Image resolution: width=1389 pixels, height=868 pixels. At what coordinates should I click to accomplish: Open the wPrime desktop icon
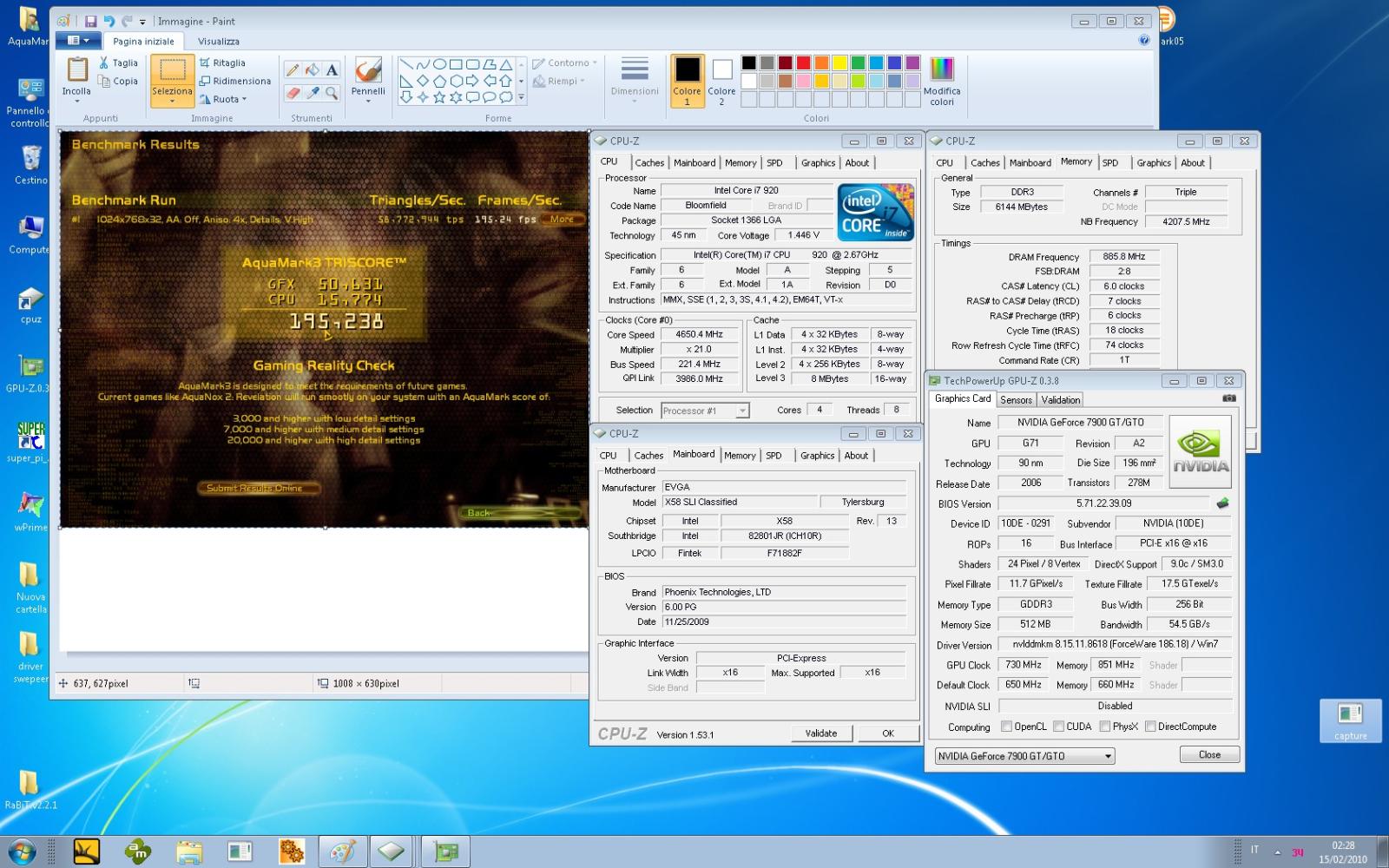tap(30, 512)
